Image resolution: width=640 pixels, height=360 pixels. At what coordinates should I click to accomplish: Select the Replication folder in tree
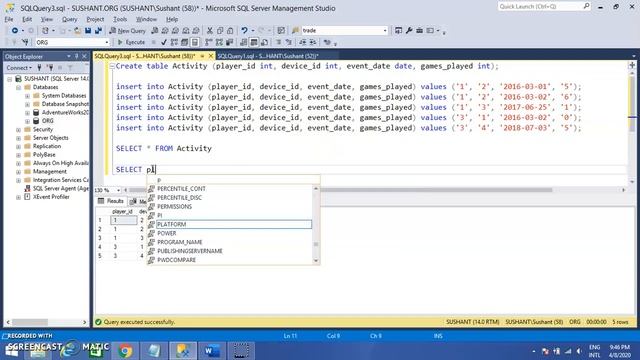coord(47,146)
